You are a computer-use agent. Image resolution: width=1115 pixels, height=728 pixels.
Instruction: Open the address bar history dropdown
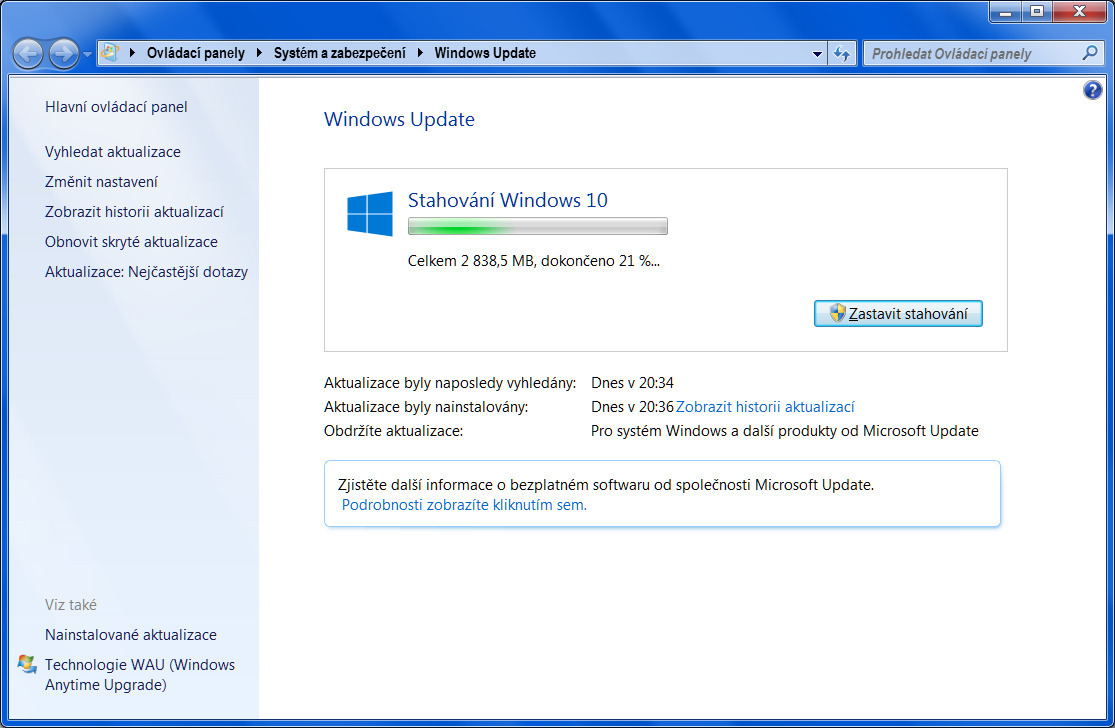817,53
